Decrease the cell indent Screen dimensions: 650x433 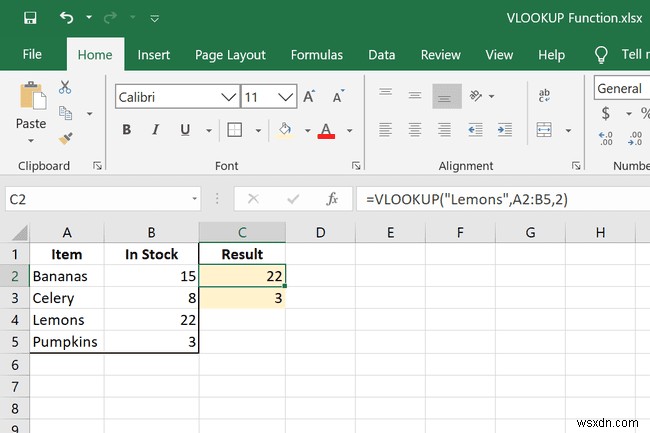[475, 130]
